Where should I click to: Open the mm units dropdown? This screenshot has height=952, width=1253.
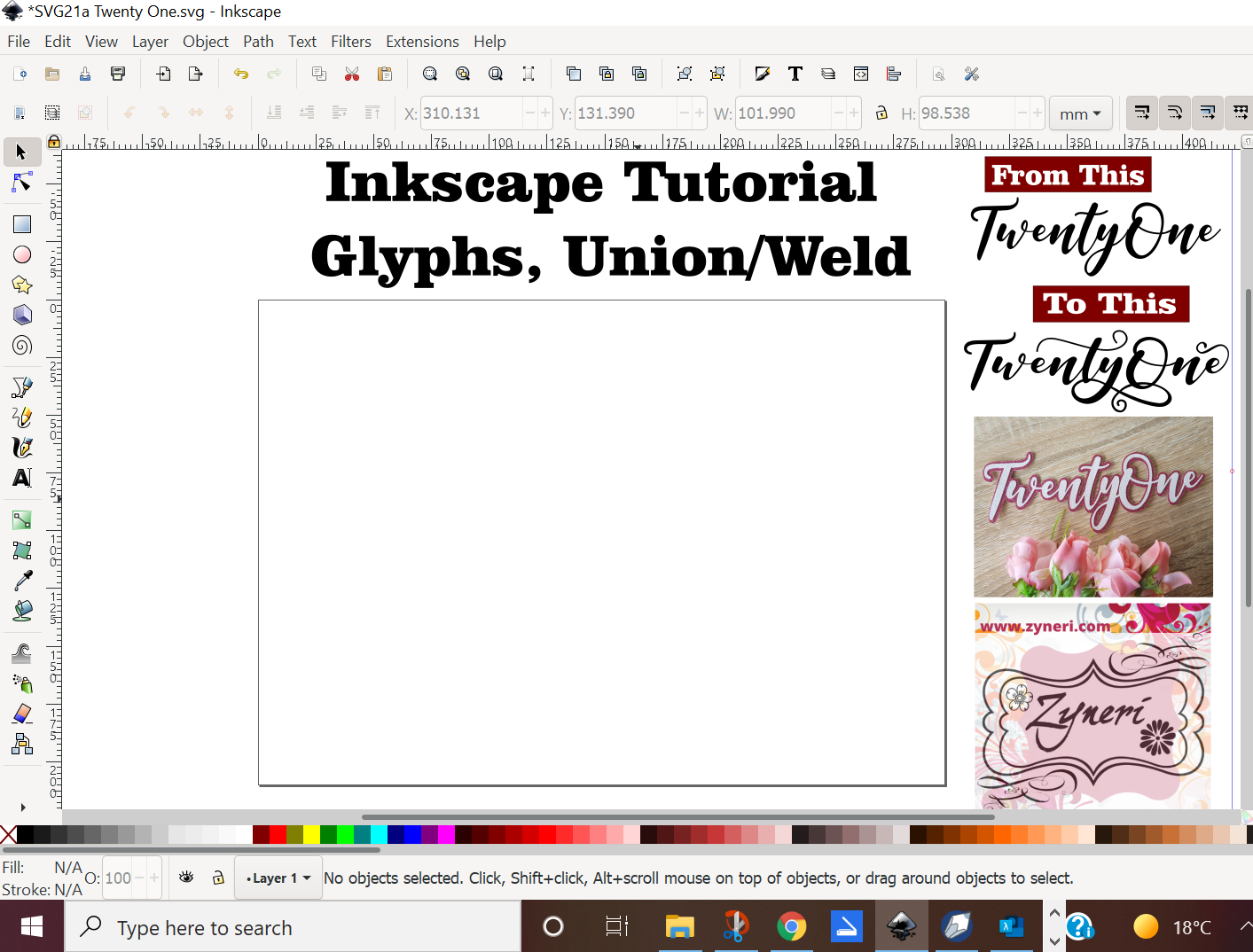pos(1080,113)
